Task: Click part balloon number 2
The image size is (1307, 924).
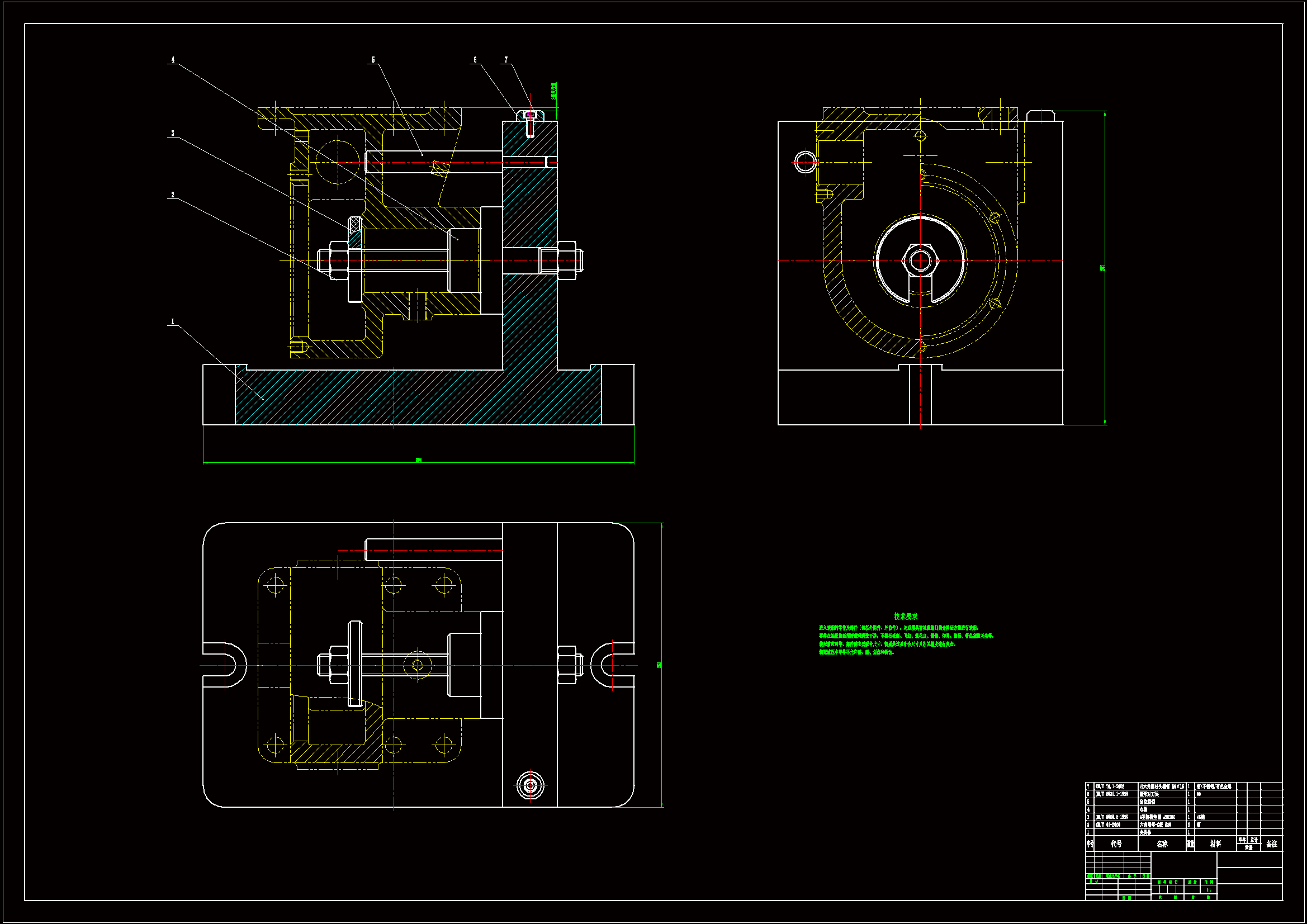Action: tap(173, 195)
